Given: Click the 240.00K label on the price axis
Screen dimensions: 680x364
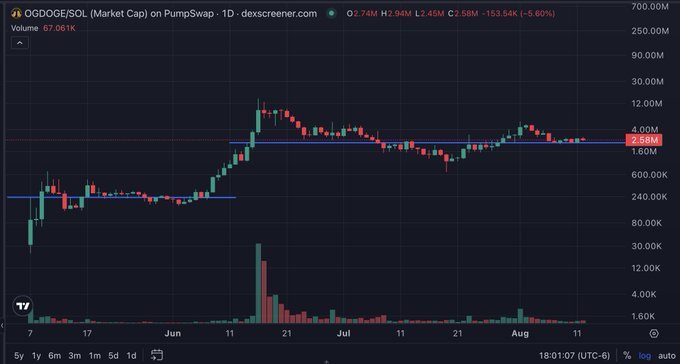Looking at the screenshot, I should [x=649, y=197].
